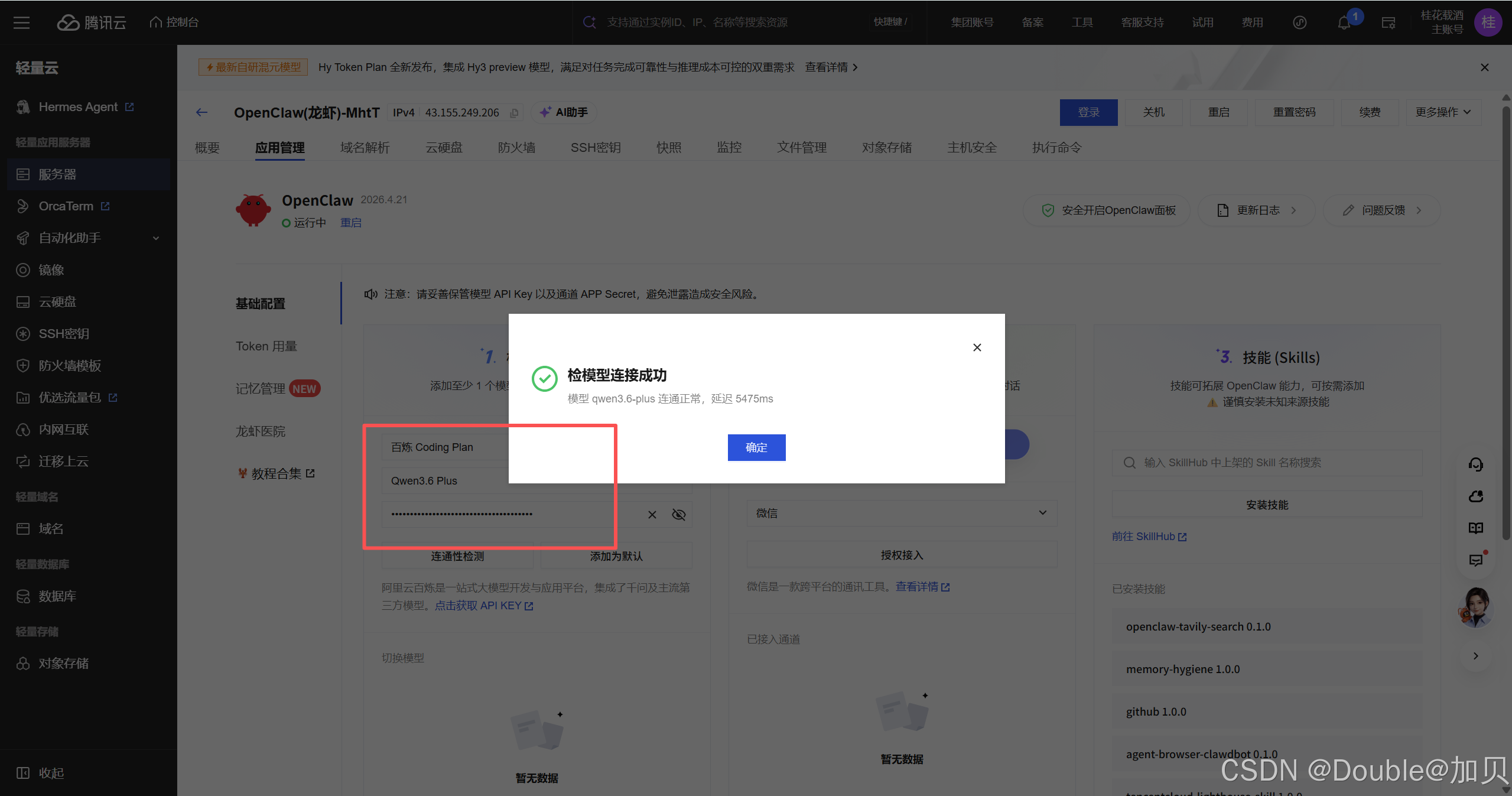Switch to the 文件管理 tab
The height and width of the screenshot is (796, 1512).
click(801, 148)
